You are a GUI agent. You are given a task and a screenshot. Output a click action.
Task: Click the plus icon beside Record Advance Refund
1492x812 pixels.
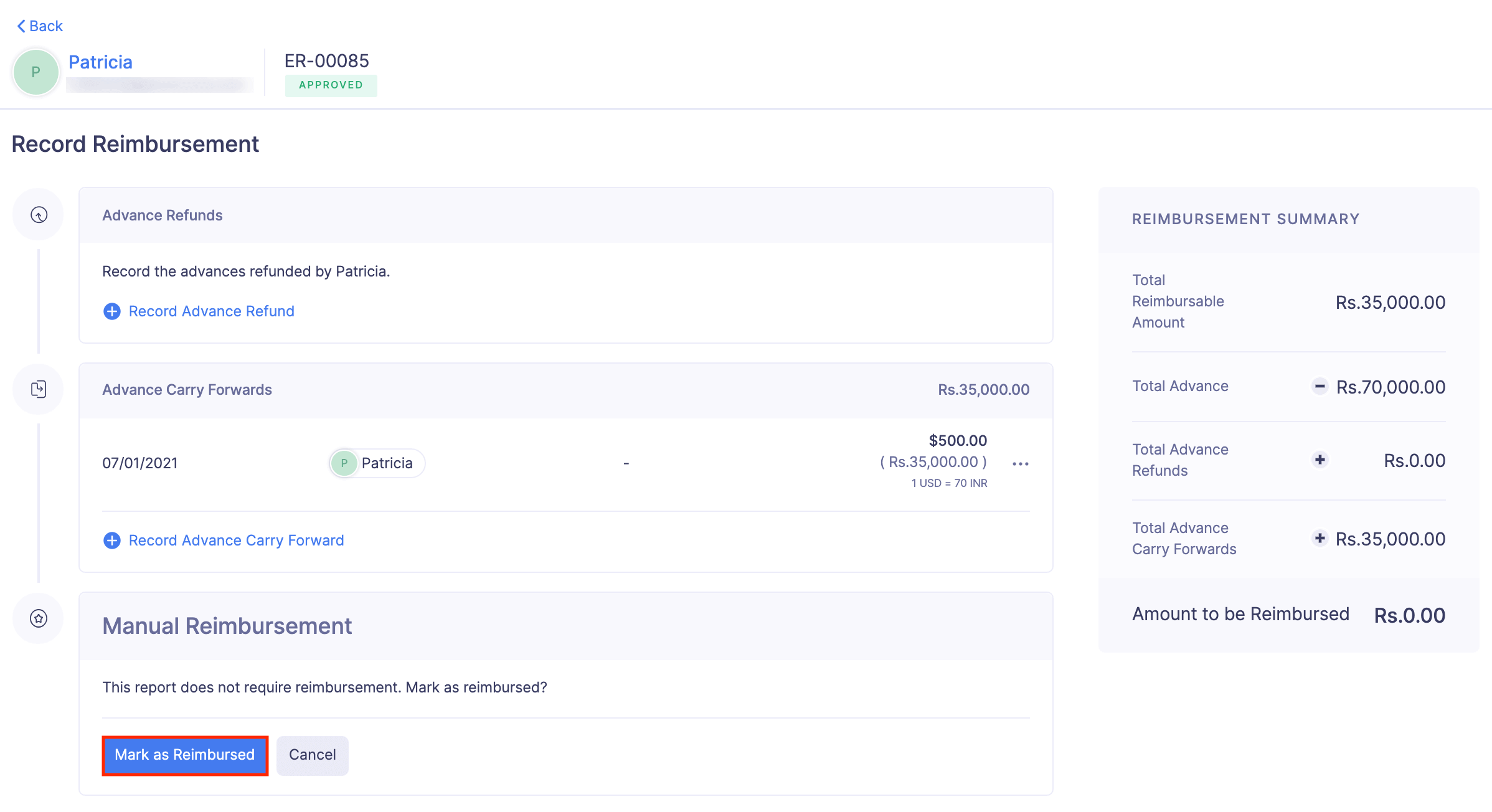pyautogui.click(x=111, y=311)
